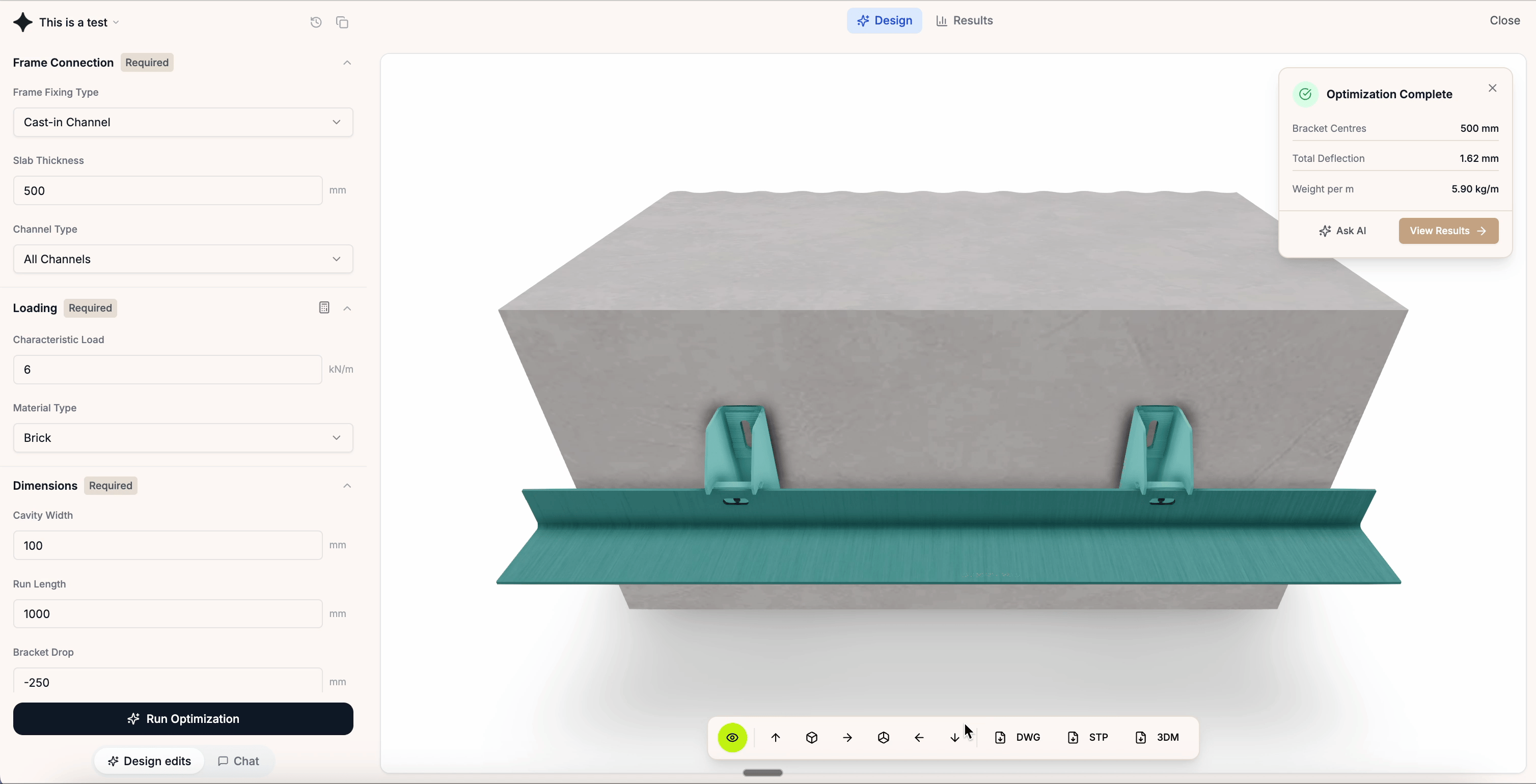Screen dimensions: 1536x784
Task: Click inside the Cavity Width input field
Action: pyautogui.click(x=167, y=545)
